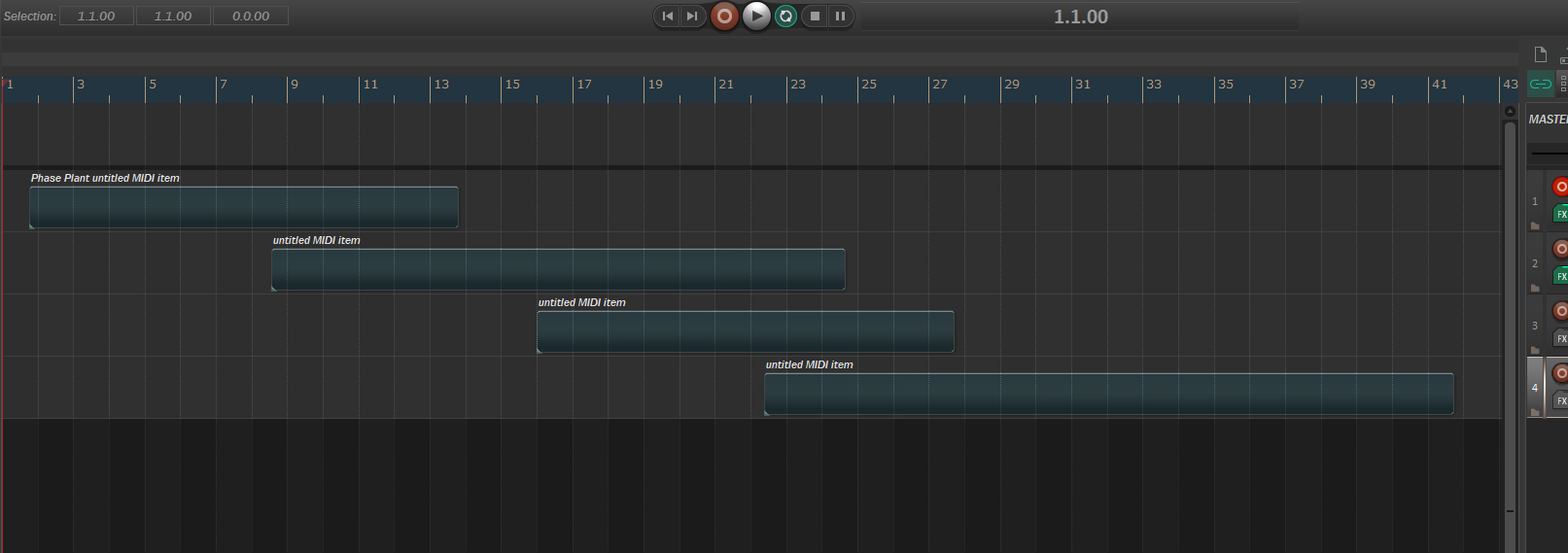The height and width of the screenshot is (553, 1568).
Task: Click the Play button in transport
Action: [x=756, y=16]
